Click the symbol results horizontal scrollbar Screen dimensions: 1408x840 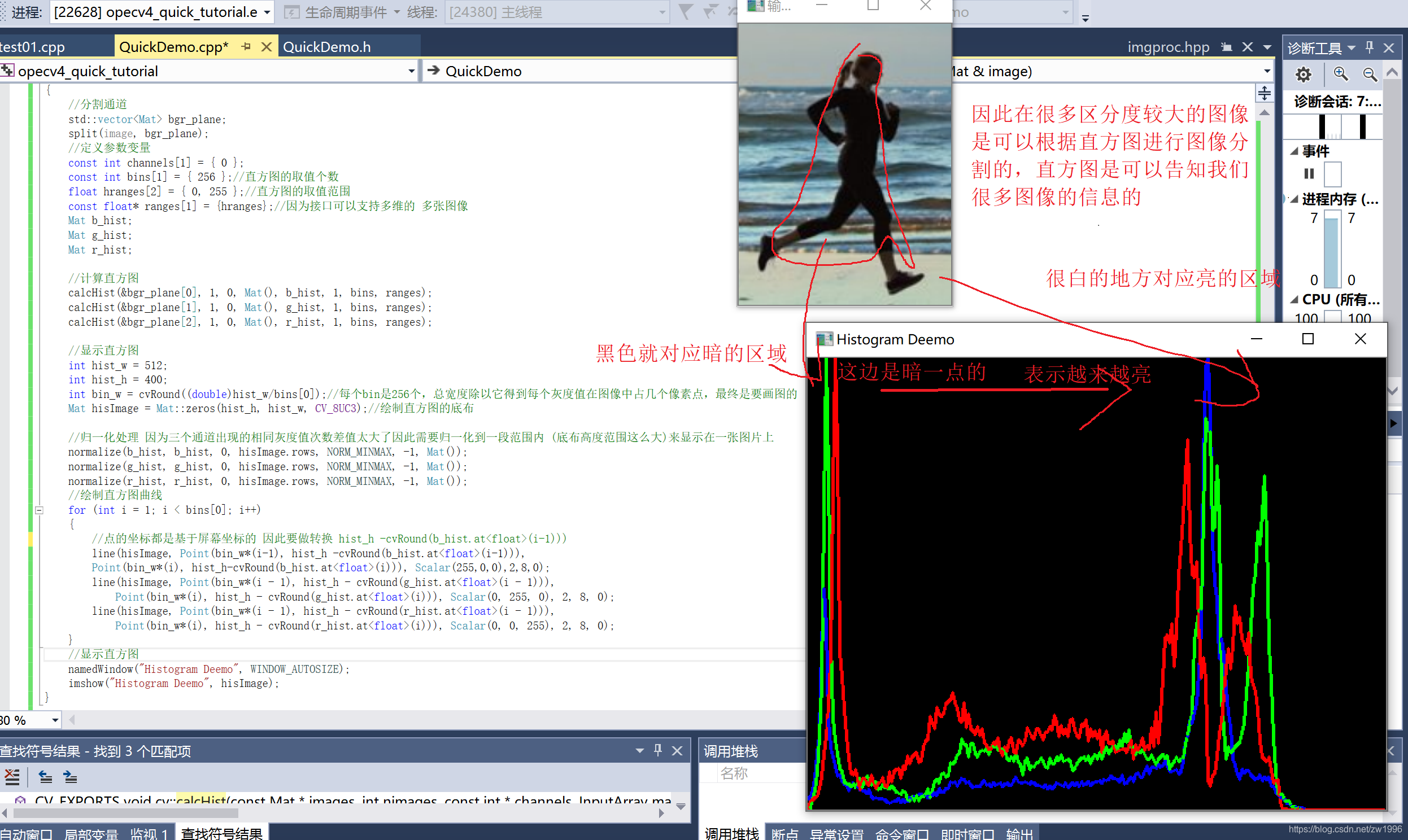point(125,813)
